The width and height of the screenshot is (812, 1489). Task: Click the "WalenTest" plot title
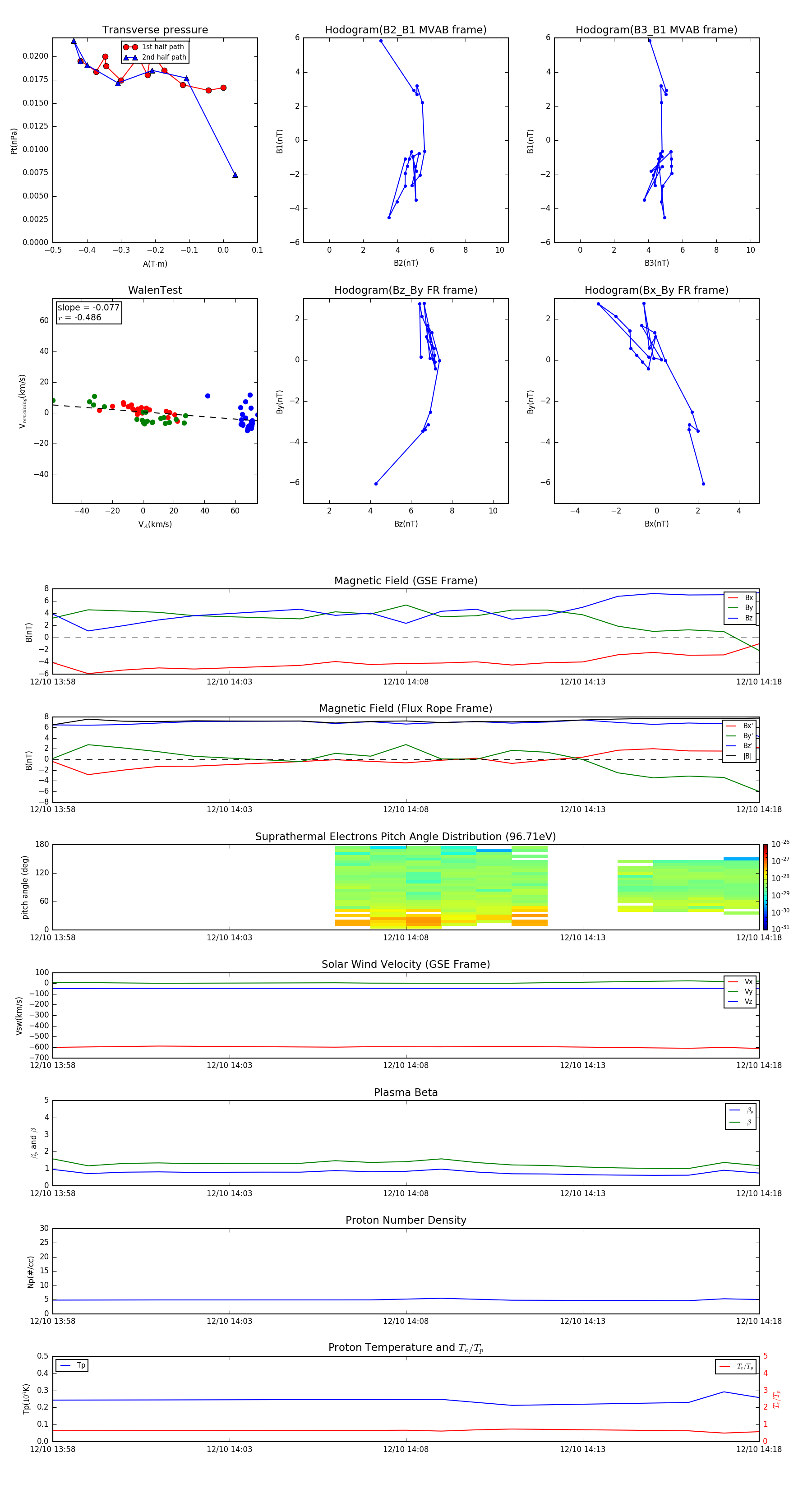(155, 290)
